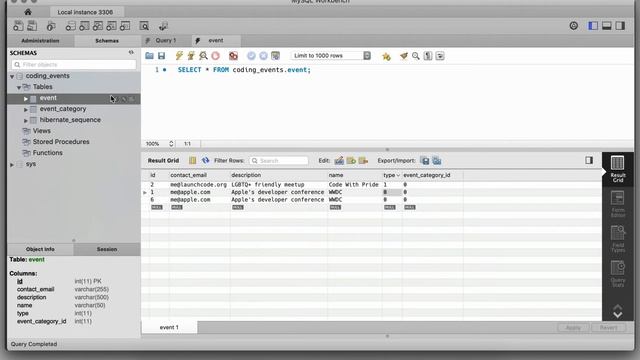
Task: Toggle the bottom output panel
Action: point(607,26)
